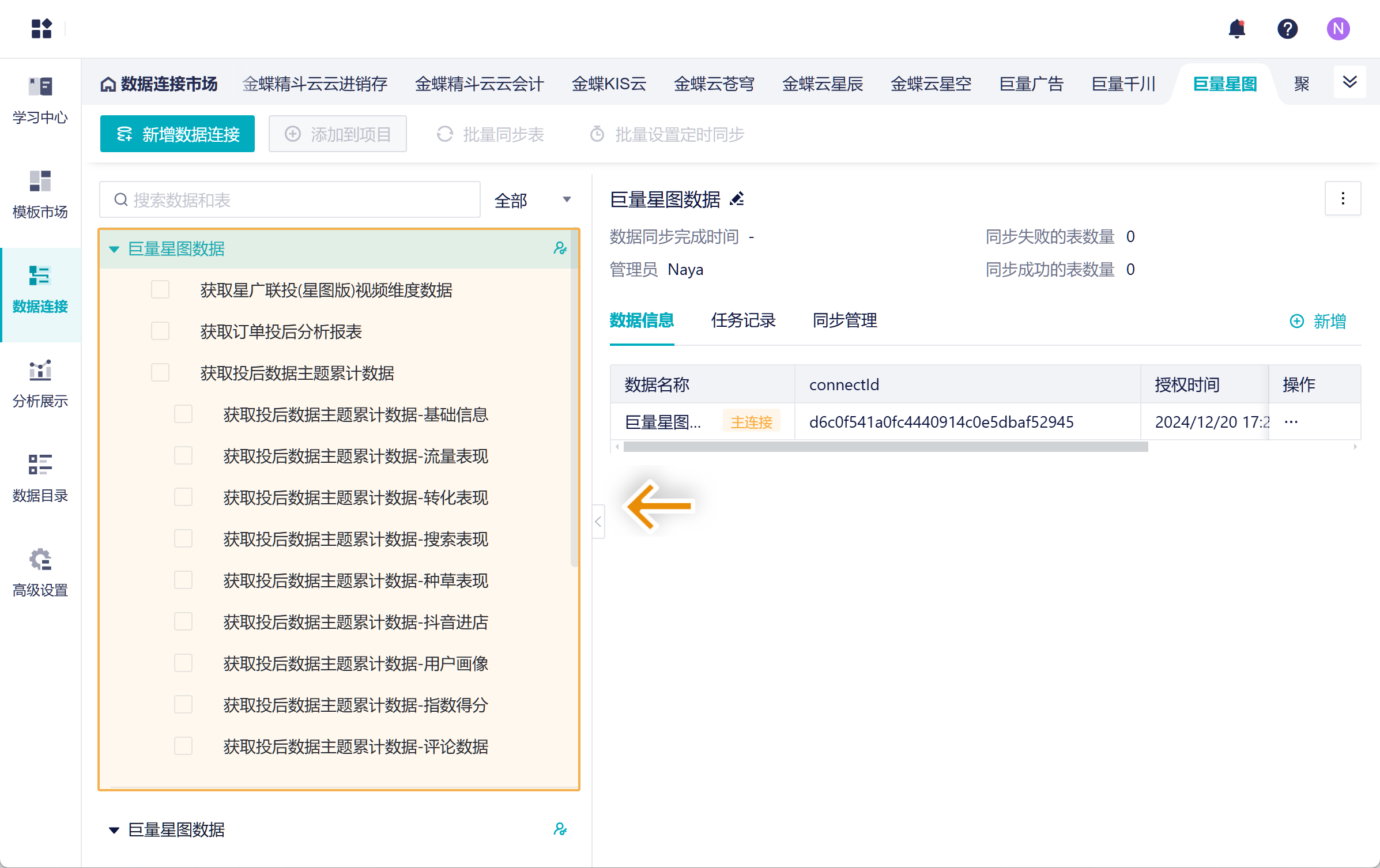Screen dimensions: 1380x868
Task: Click the edit pencil beside 巨量星图数据 title
Action: [x=737, y=199]
